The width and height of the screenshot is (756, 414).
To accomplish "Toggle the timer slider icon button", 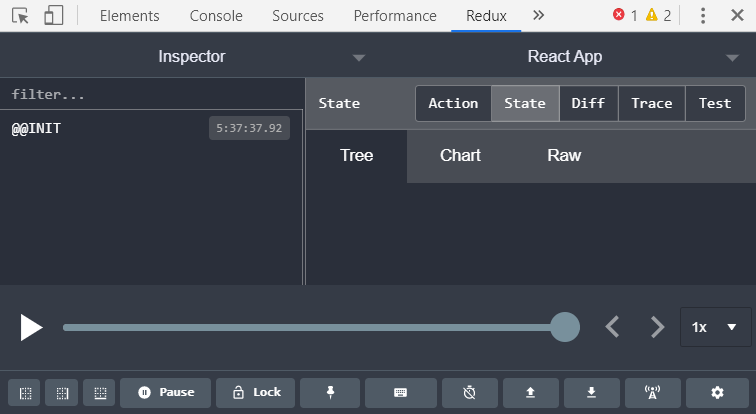I will tap(470, 393).
